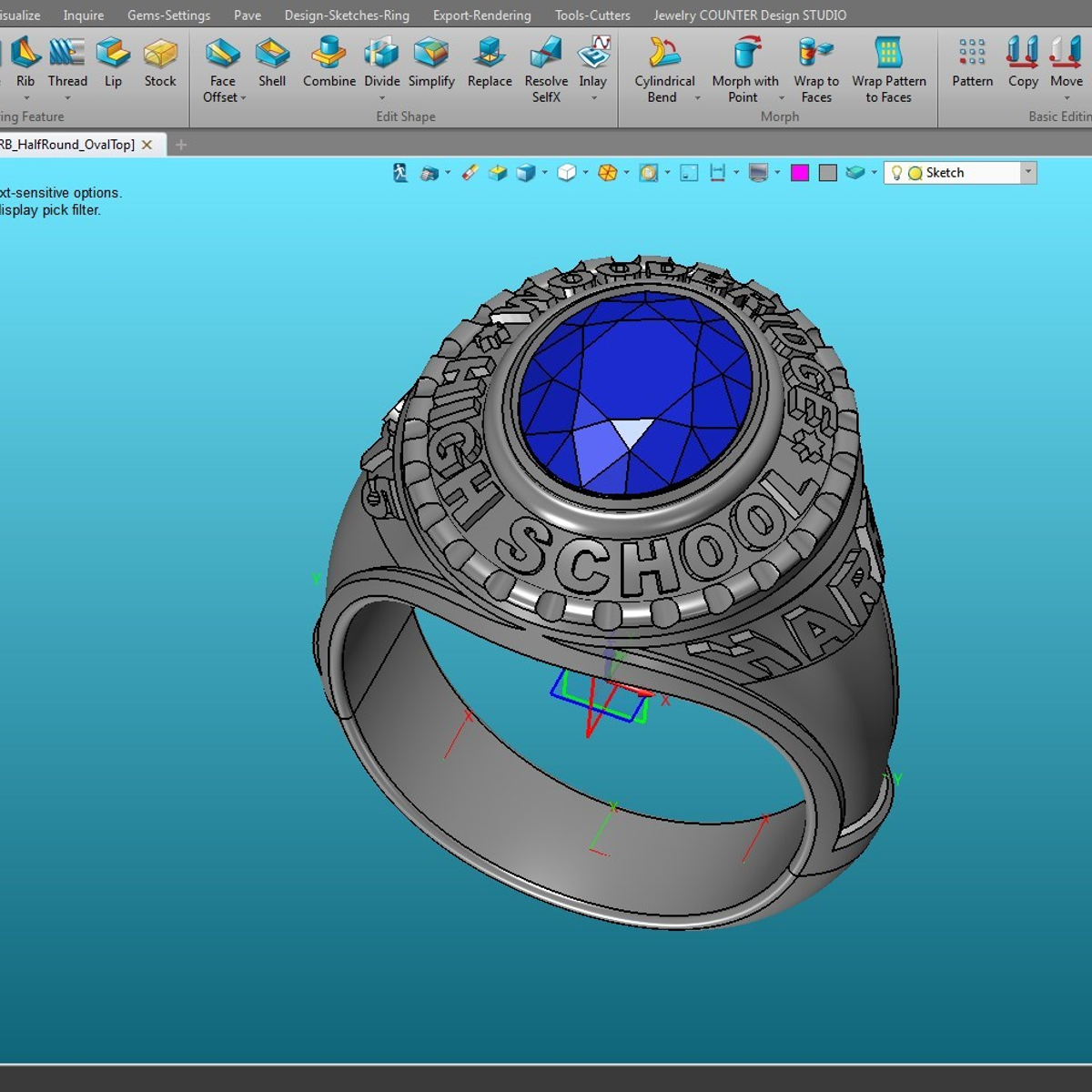
Task: Select the blue shaded cube display mode
Action: (x=526, y=173)
